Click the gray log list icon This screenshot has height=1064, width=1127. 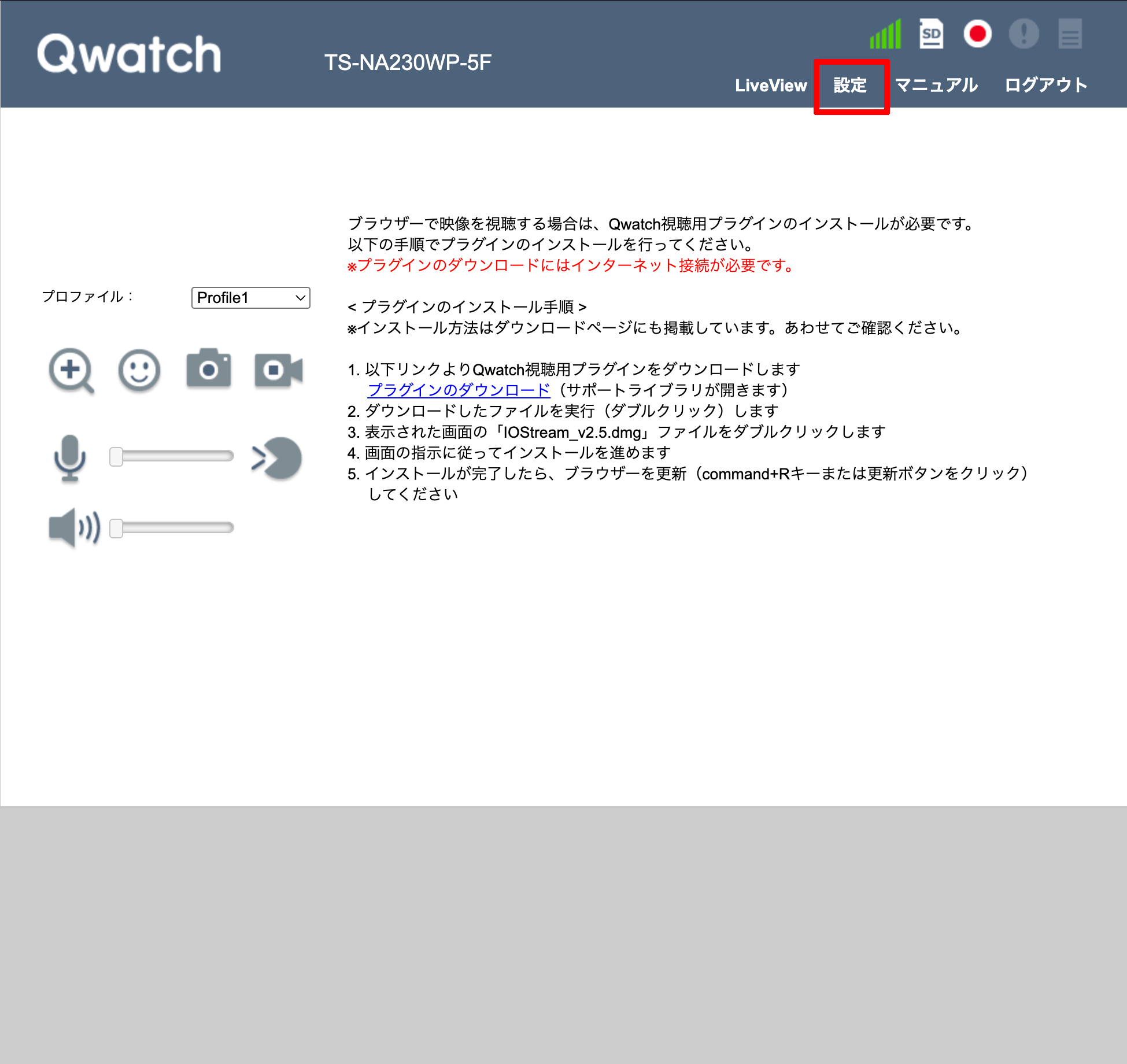pyautogui.click(x=1070, y=34)
